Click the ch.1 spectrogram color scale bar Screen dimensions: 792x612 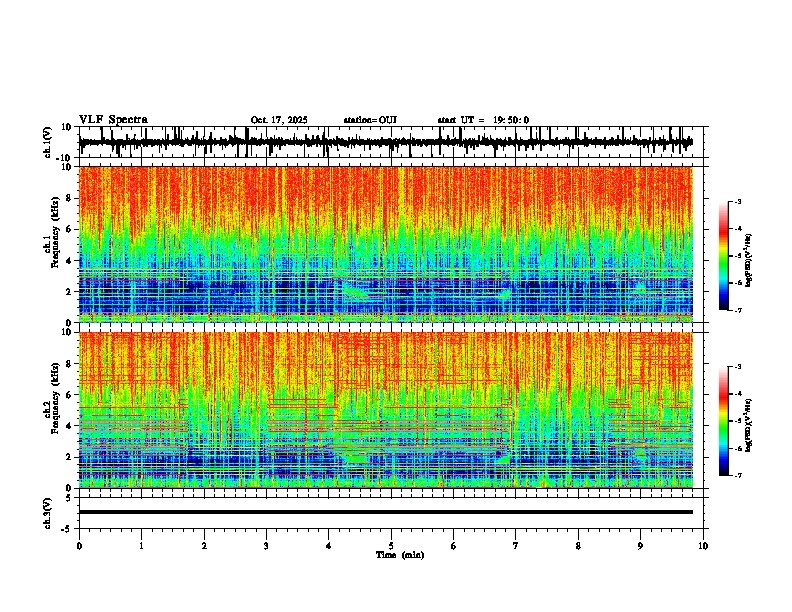coord(724,256)
